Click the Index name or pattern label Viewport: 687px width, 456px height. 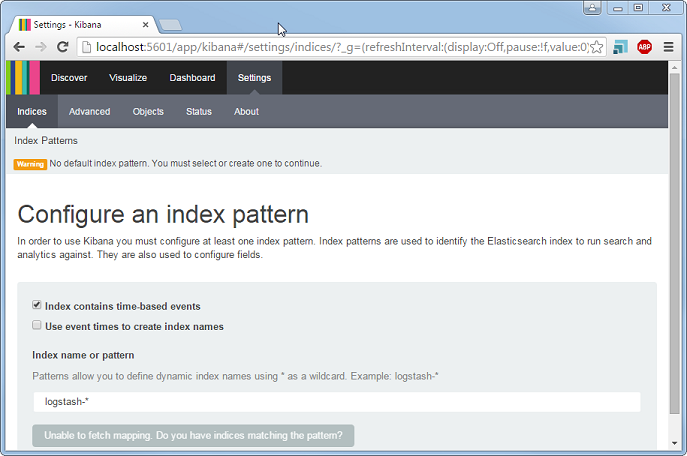pyautogui.click(x=83, y=355)
